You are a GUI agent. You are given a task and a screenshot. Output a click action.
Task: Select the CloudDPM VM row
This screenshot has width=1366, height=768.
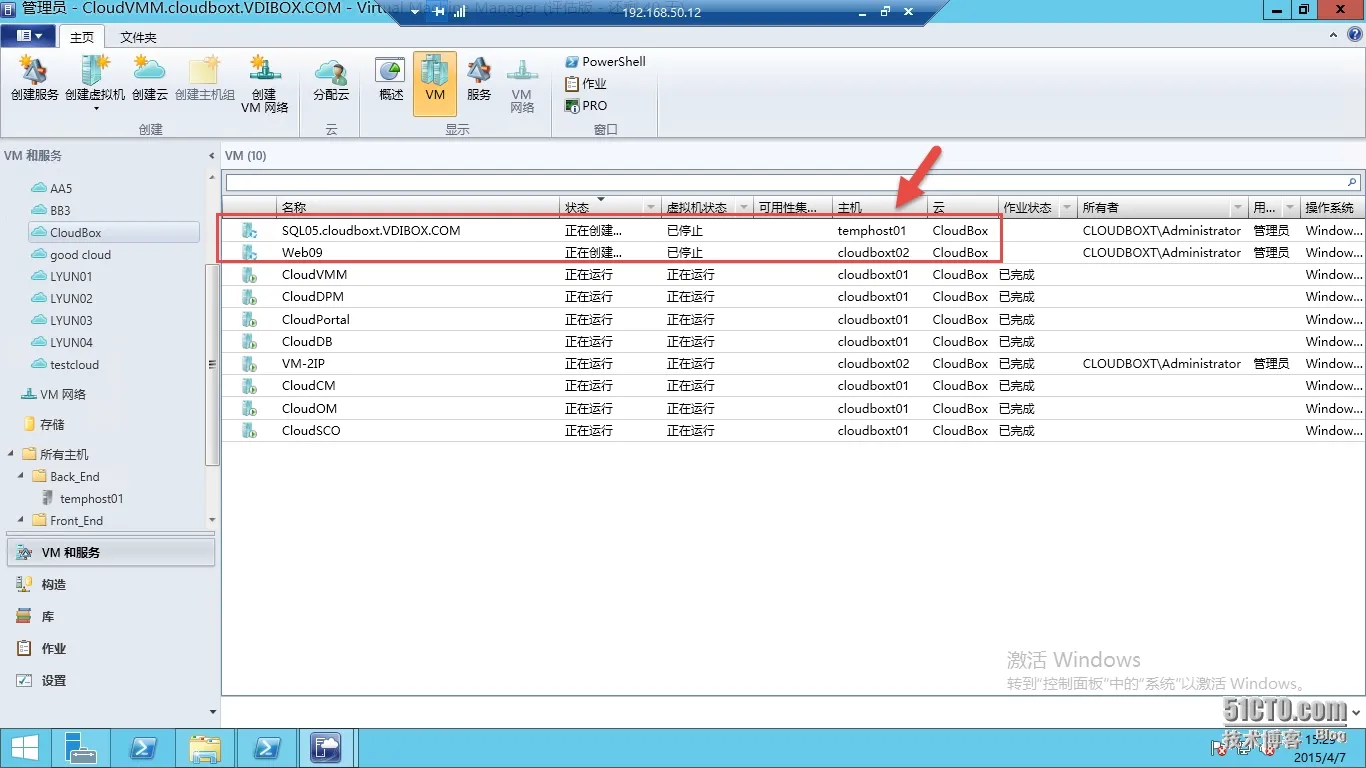tap(793, 297)
